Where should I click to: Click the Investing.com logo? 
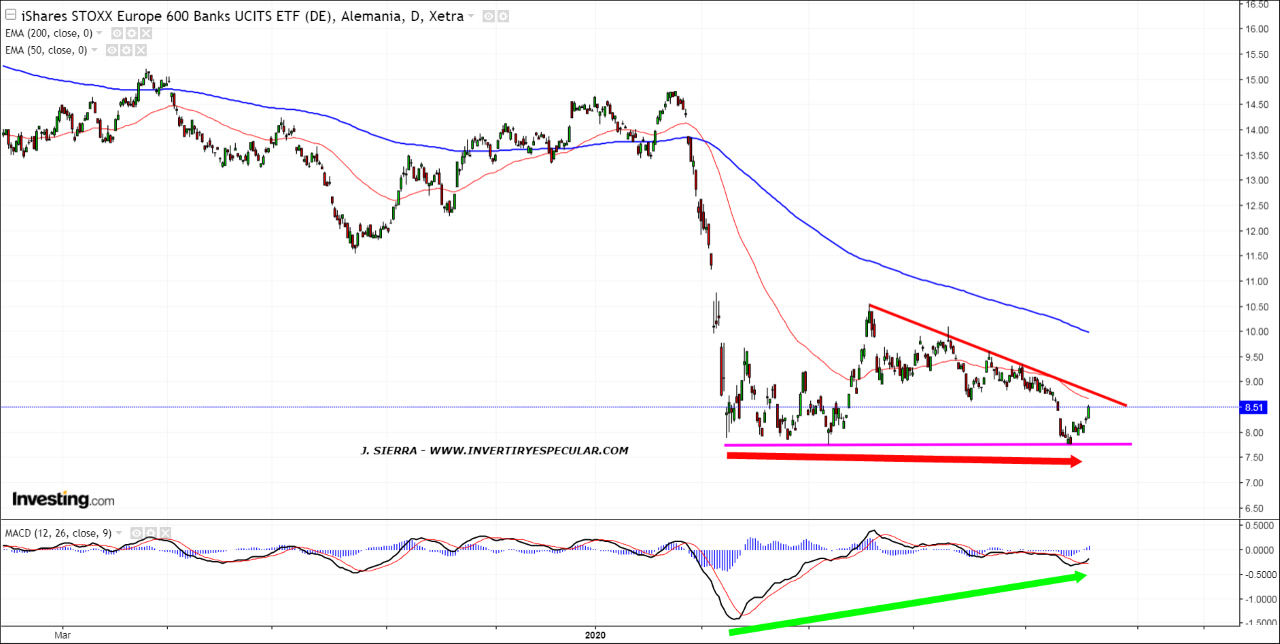[x=63, y=499]
